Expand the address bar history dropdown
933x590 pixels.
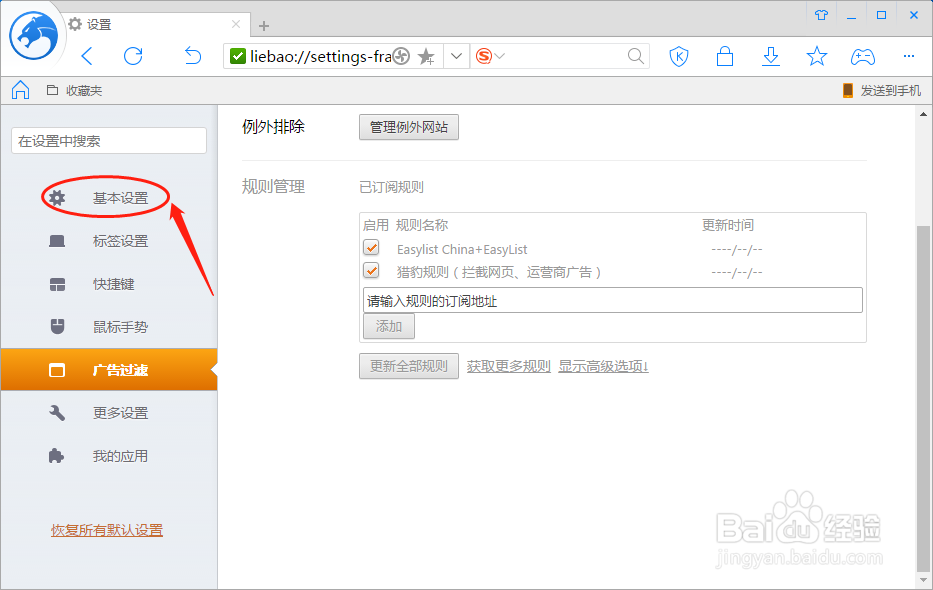point(456,57)
